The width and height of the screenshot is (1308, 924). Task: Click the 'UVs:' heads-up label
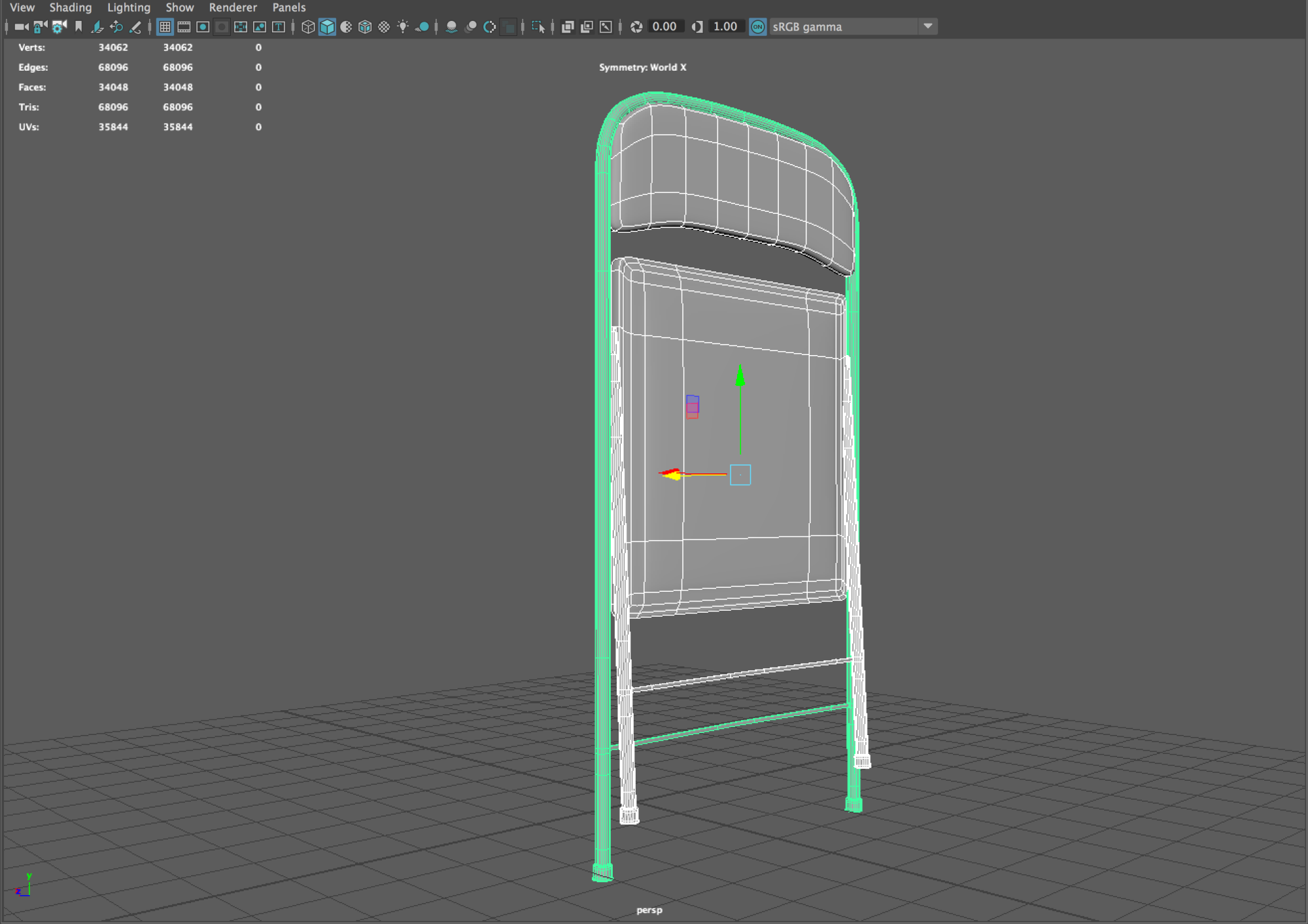point(29,127)
